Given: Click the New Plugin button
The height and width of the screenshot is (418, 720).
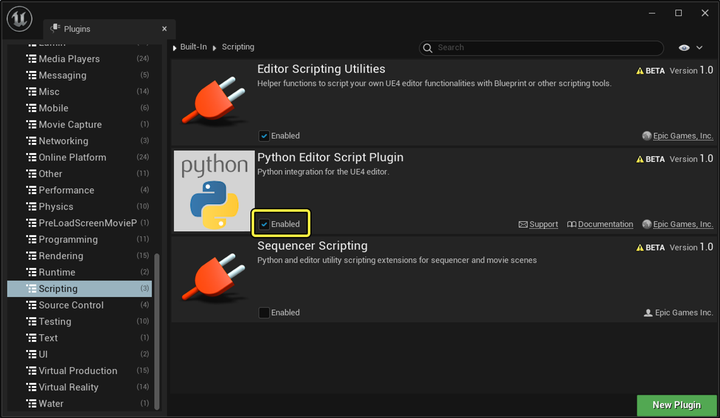Looking at the screenshot, I should coord(676,405).
